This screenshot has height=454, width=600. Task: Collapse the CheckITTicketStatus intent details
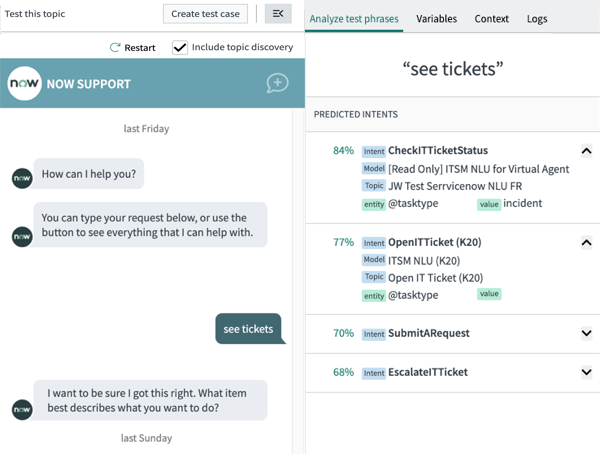(x=586, y=151)
